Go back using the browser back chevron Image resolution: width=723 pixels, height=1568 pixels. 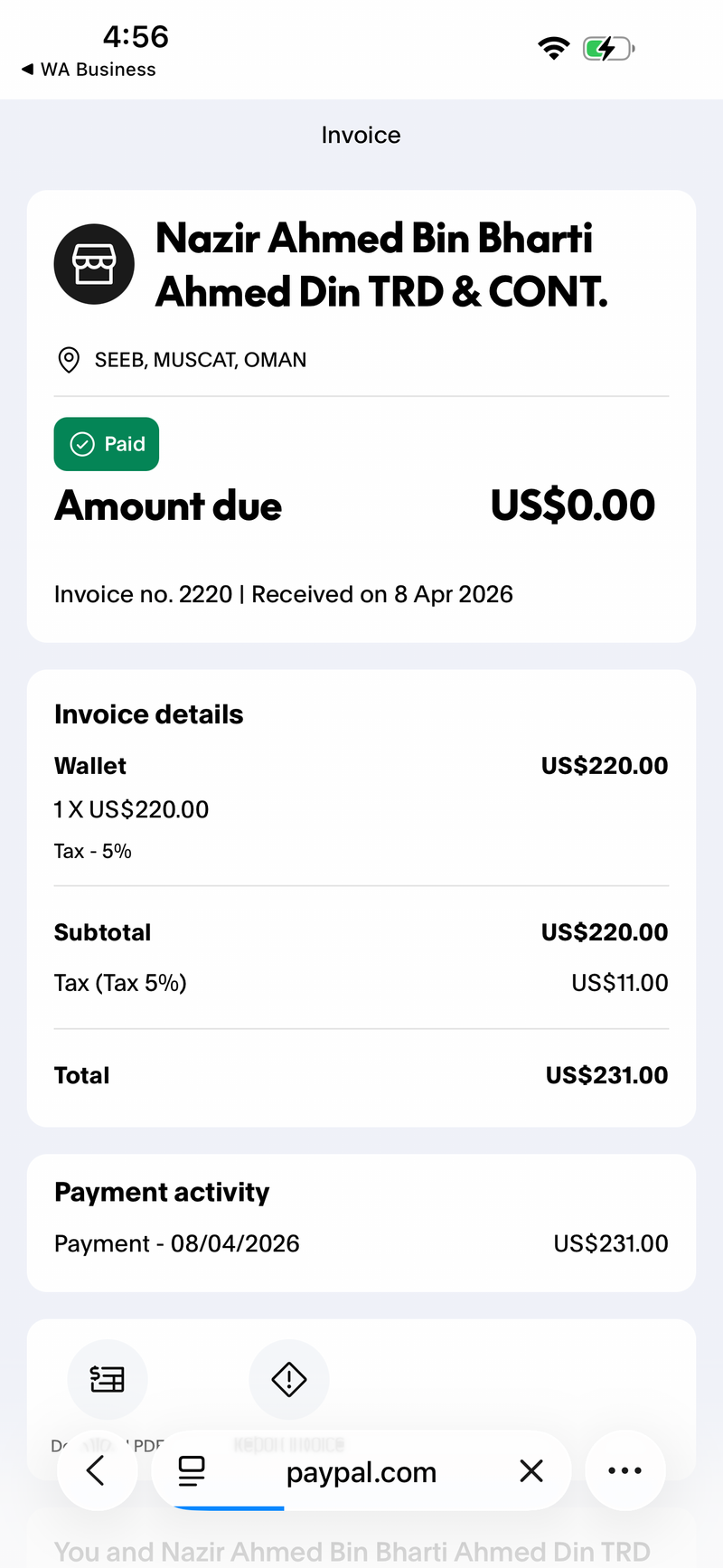pos(97,1471)
